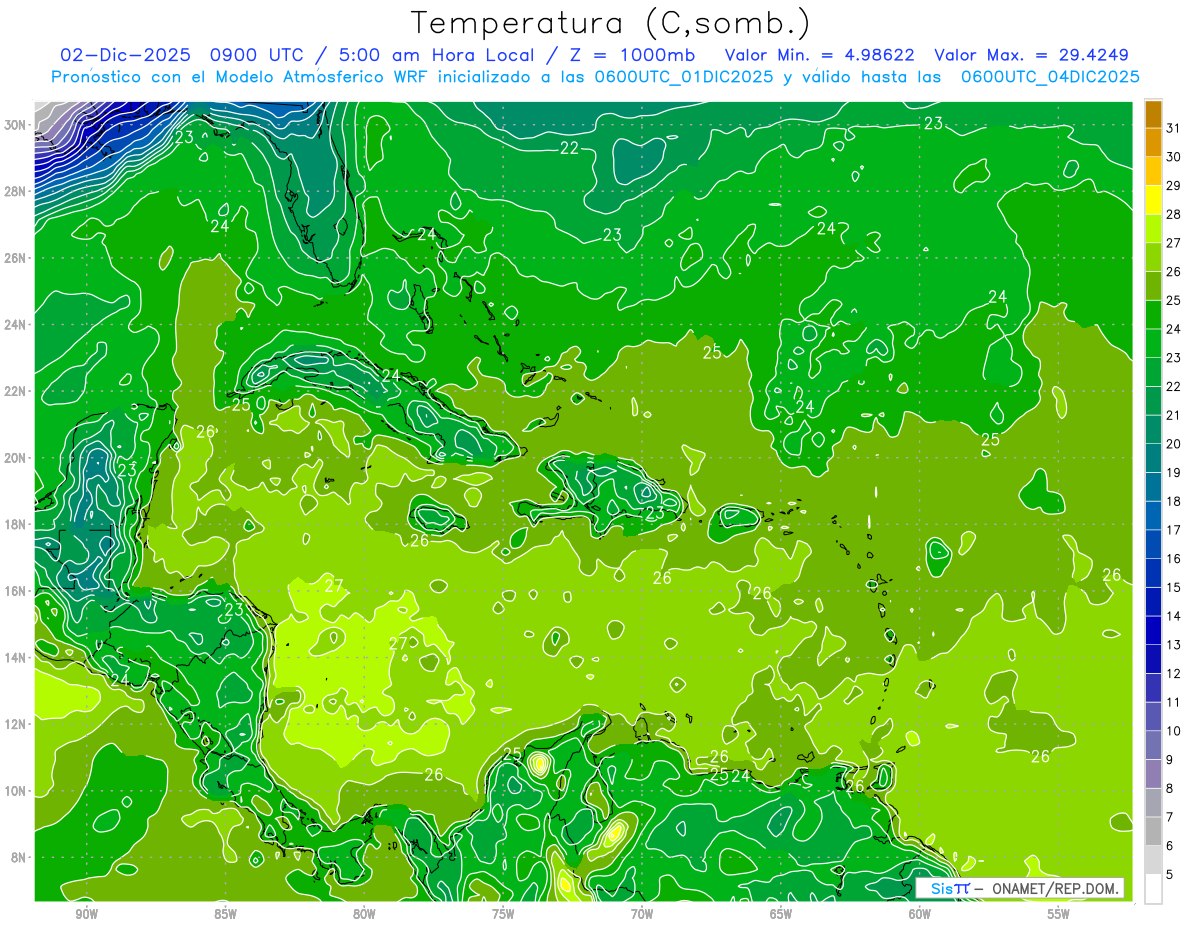Select "Valor Min. = 4.98622" text
The image size is (1200, 927).
(818, 55)
